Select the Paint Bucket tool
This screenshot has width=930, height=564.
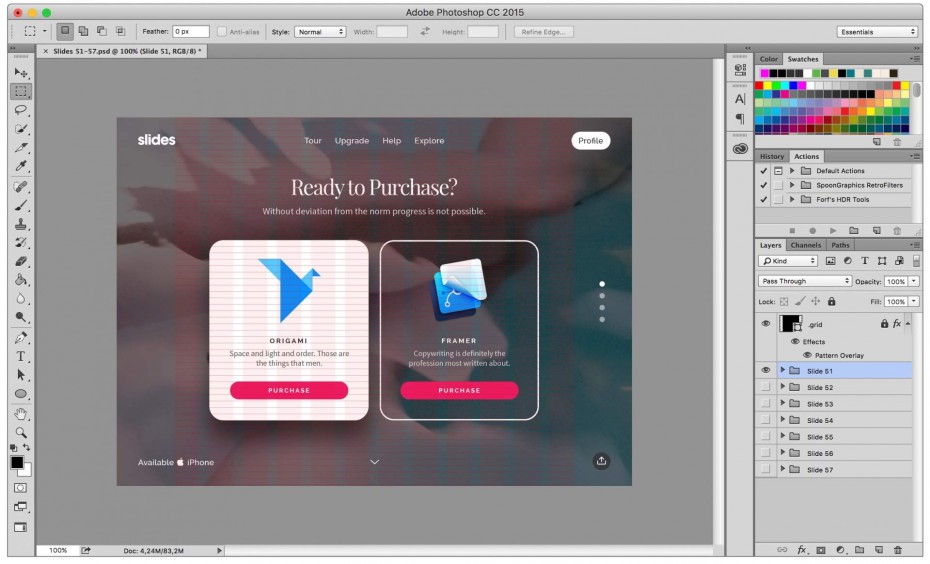pyautogui.click(x=21, y=280)
